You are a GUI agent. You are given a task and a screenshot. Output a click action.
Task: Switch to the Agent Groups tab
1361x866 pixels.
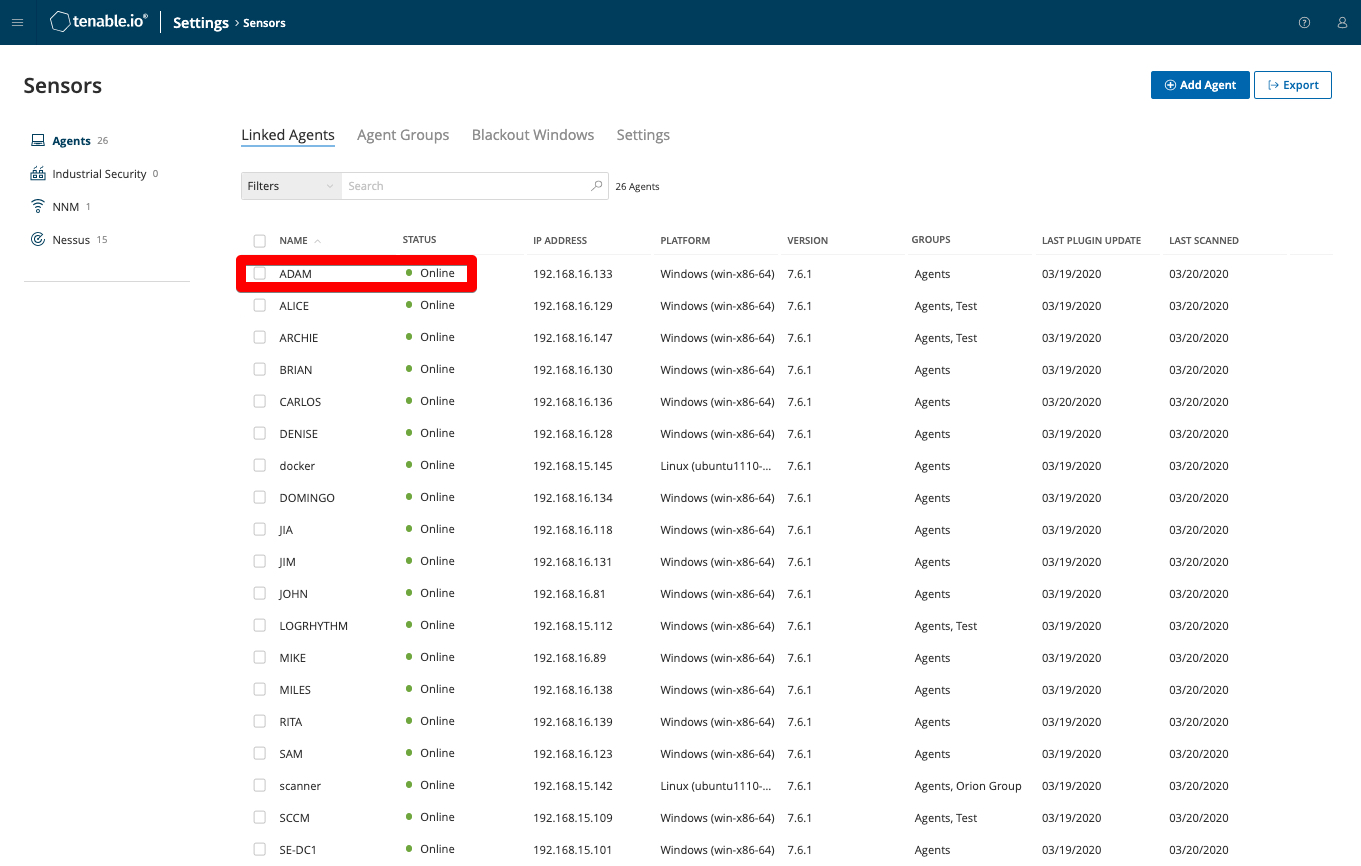[x=403, y=135]
